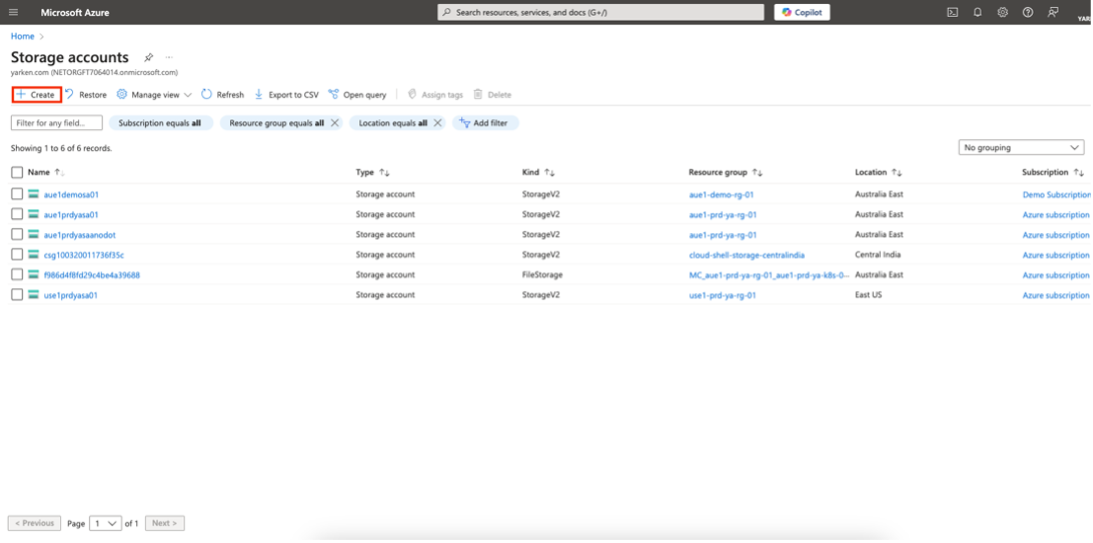Select checkbox for aue1prdyasaanodot
1093x543 pixels.
(17, 235)
